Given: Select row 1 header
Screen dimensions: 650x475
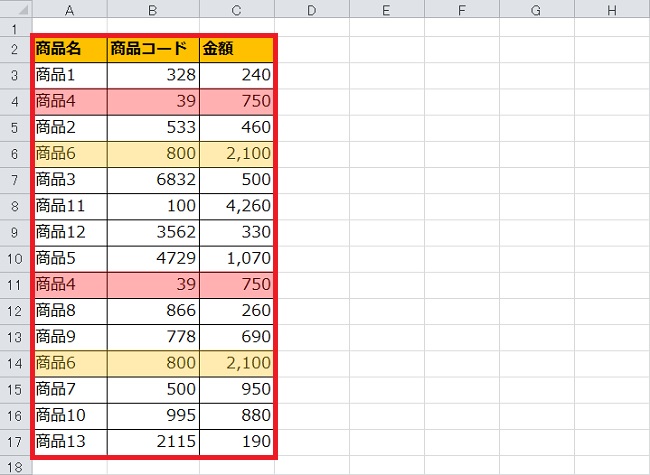Looking at the screenshot, I should pos(17,28).
